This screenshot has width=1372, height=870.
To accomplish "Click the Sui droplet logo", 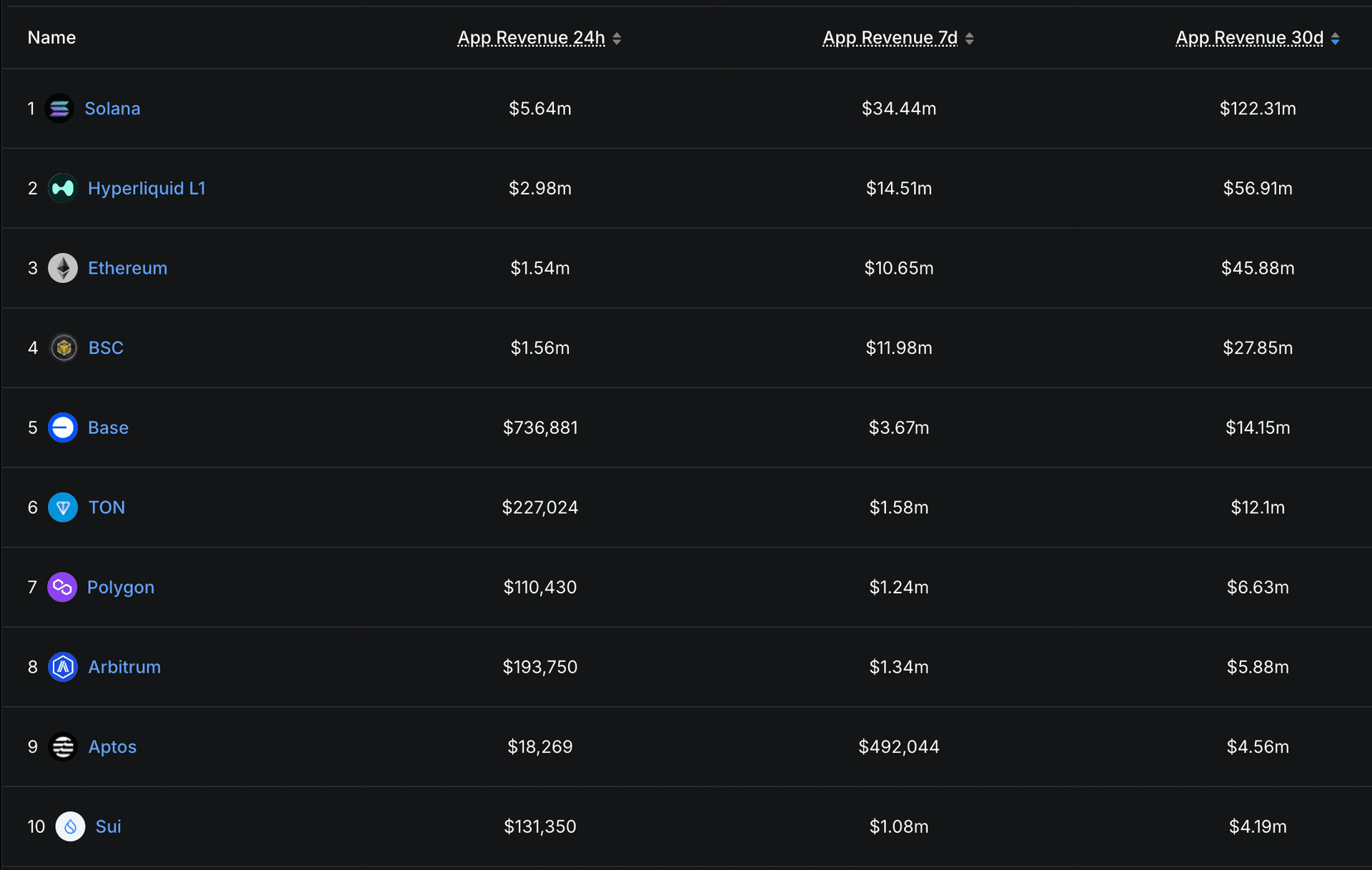I will click(71, 826).
